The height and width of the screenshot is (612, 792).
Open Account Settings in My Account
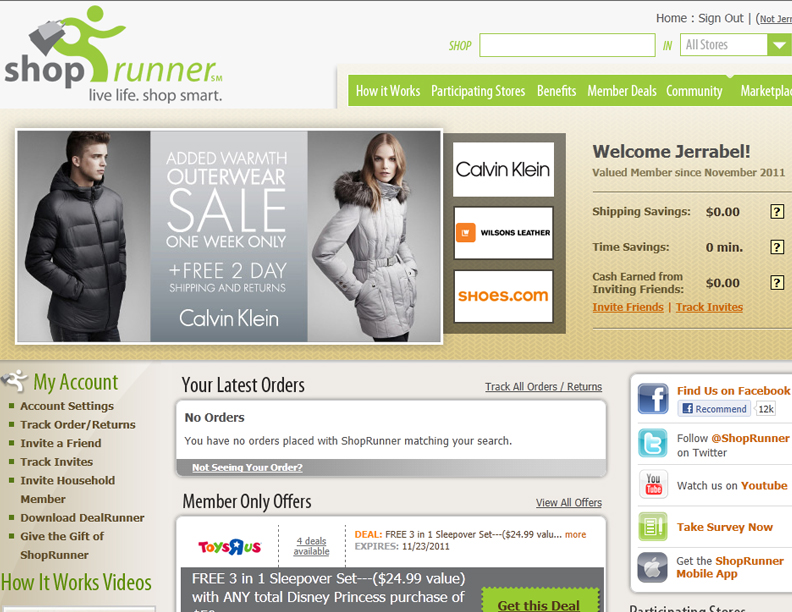click(67, 406)
